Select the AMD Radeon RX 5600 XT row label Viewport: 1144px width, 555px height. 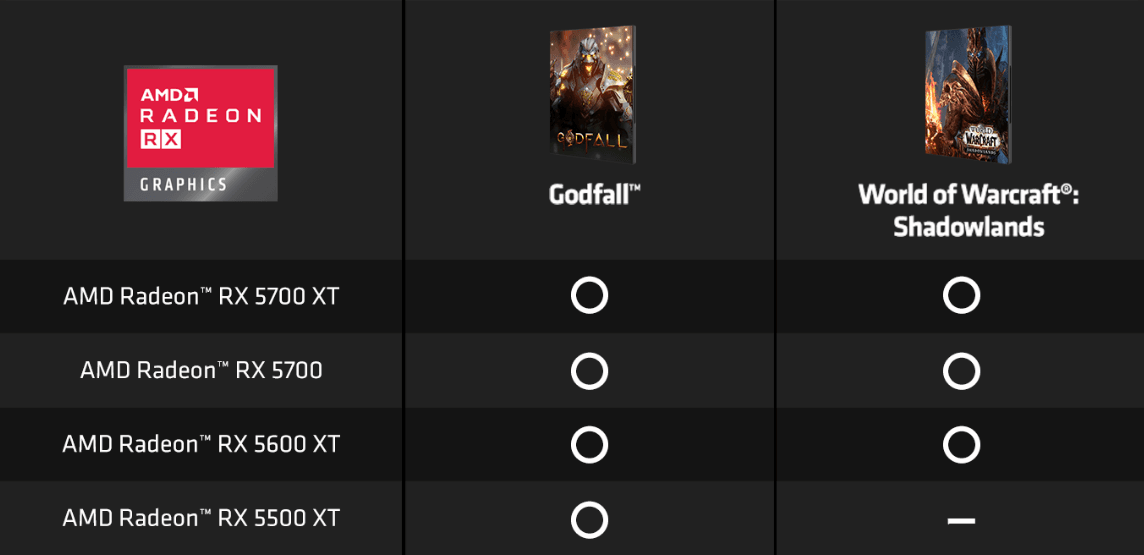pos(201,445)
